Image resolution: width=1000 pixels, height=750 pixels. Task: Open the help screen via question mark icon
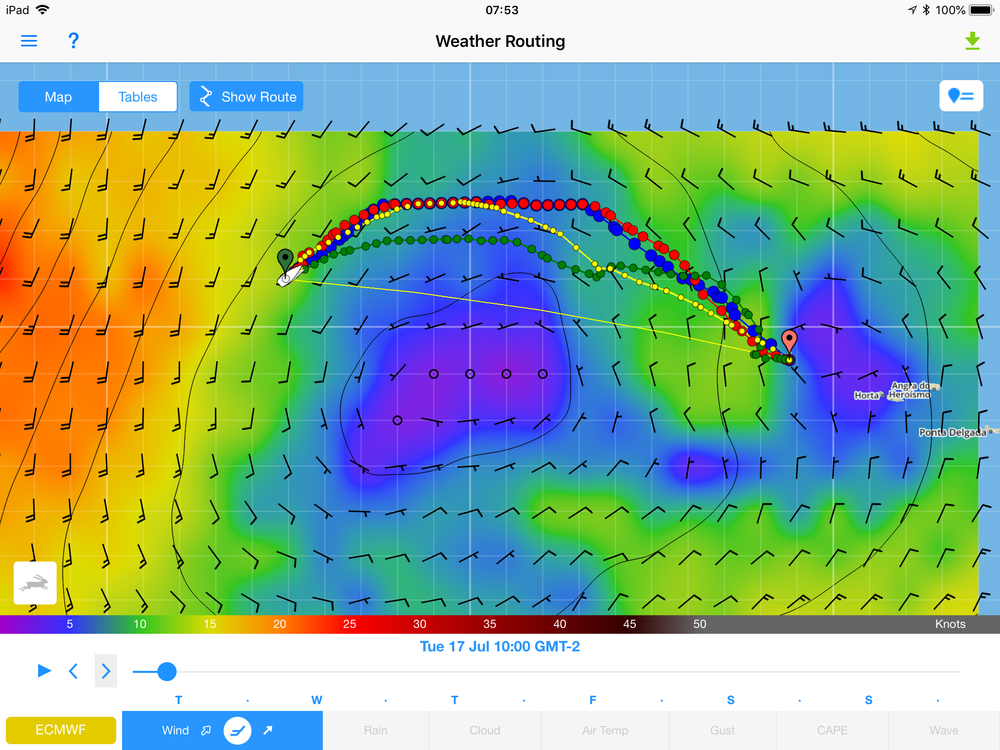click(73, 41)
